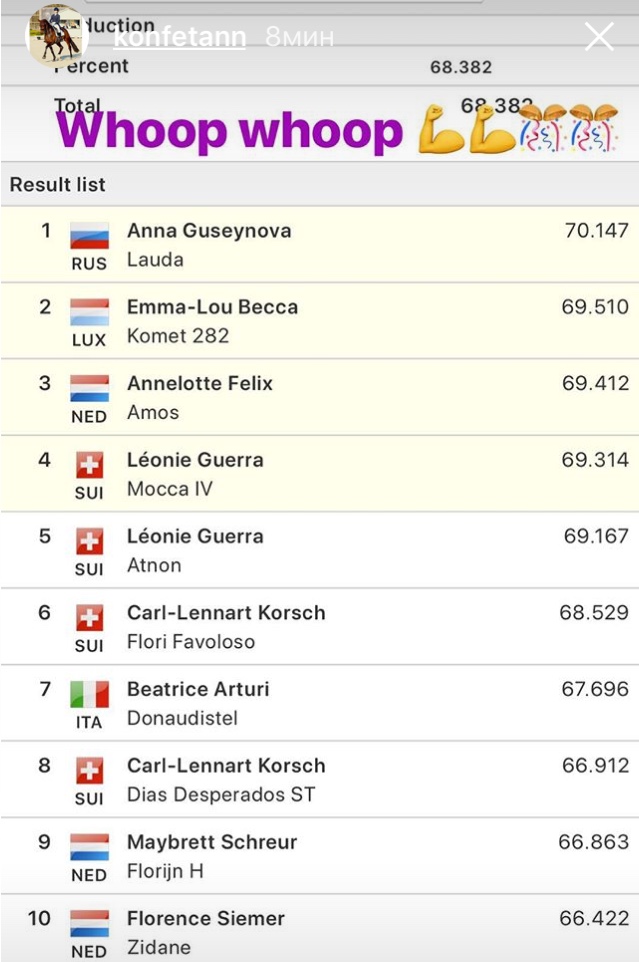Click the Netherlands flag beside Maybrett Schreur

point(89,847)
